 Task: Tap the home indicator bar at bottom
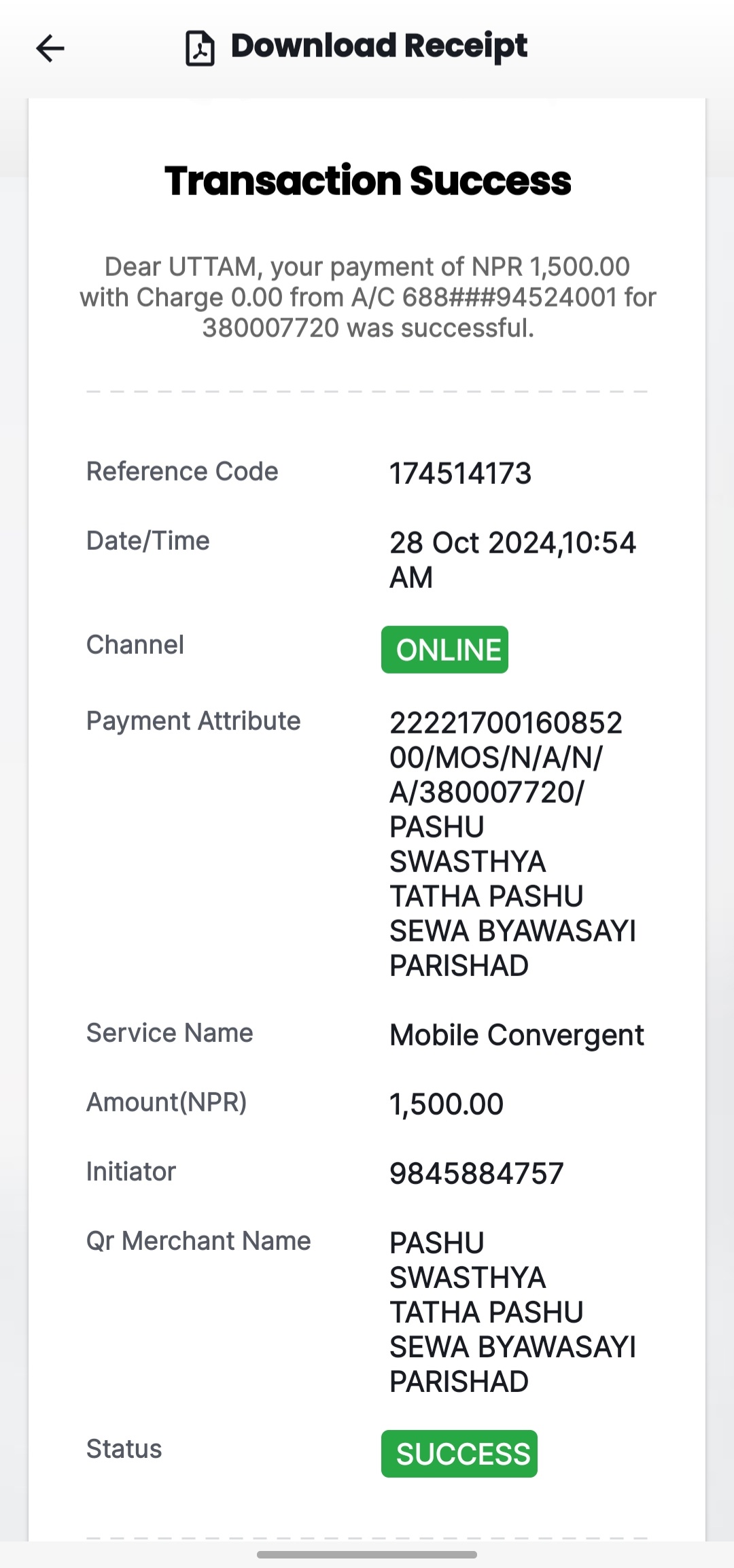(x=367, y=1554)
